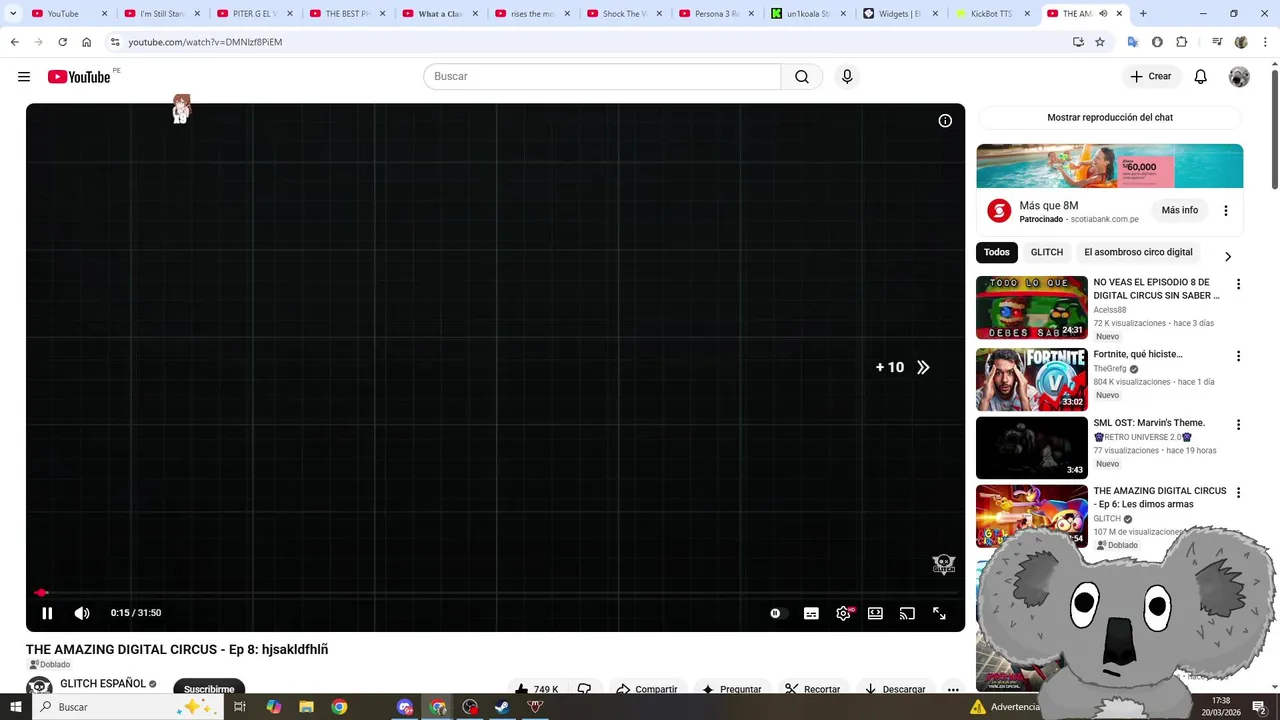The image size is (1280, 720).
Task: Open the tab search dropdown arrow
Action: [13, 14]
